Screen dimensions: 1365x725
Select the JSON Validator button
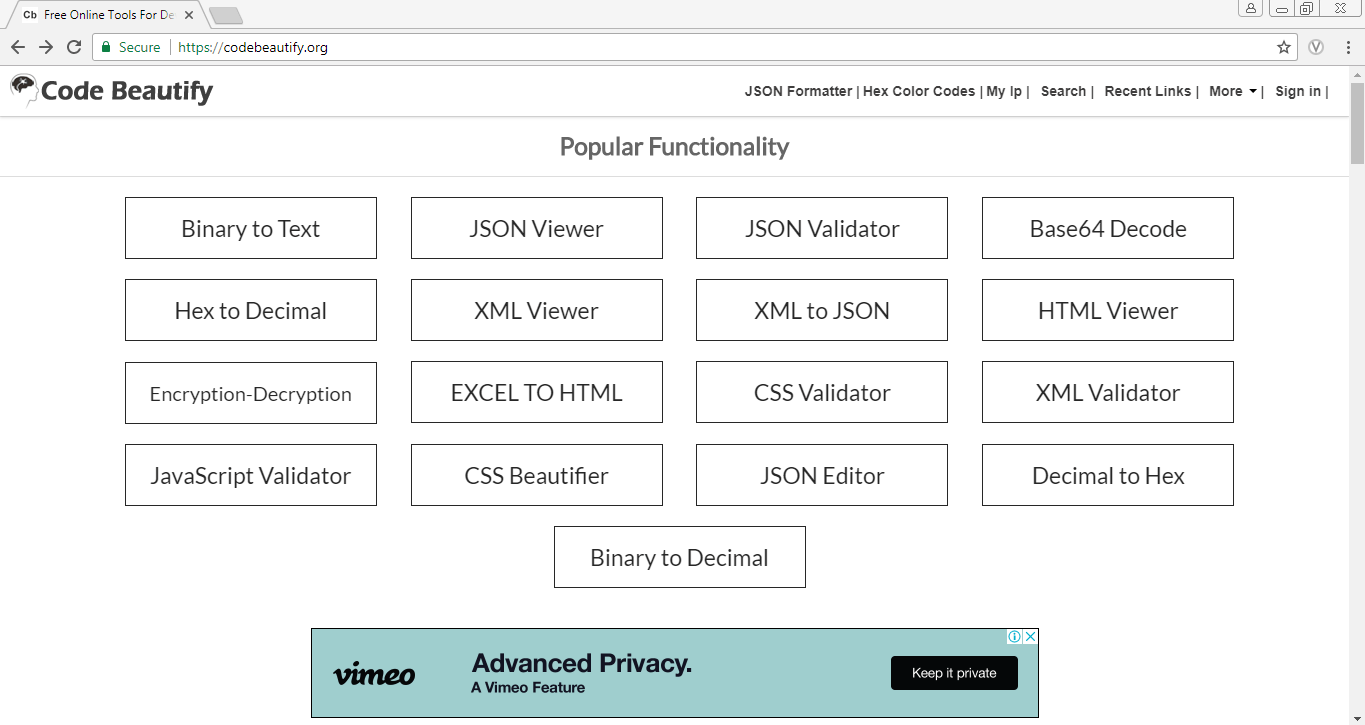pyautogui.click(x=822, y=228)
